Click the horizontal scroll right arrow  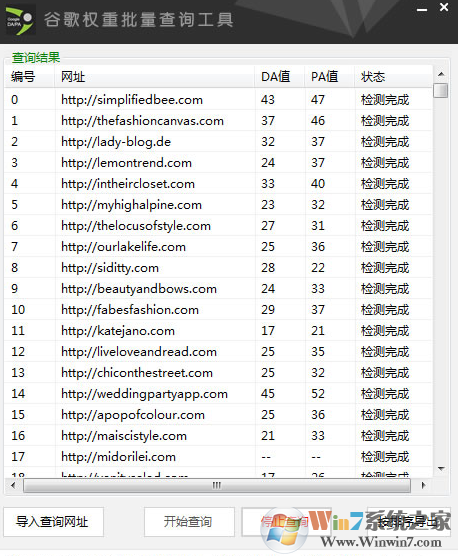[423, 485]
